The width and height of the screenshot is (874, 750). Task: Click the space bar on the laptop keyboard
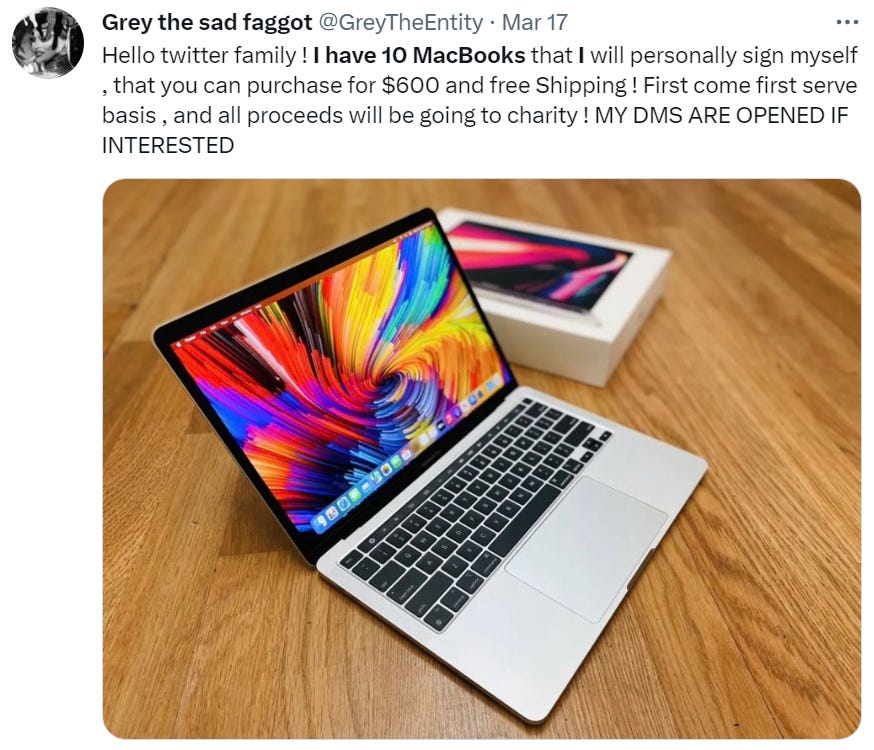[x=525, y=520]
